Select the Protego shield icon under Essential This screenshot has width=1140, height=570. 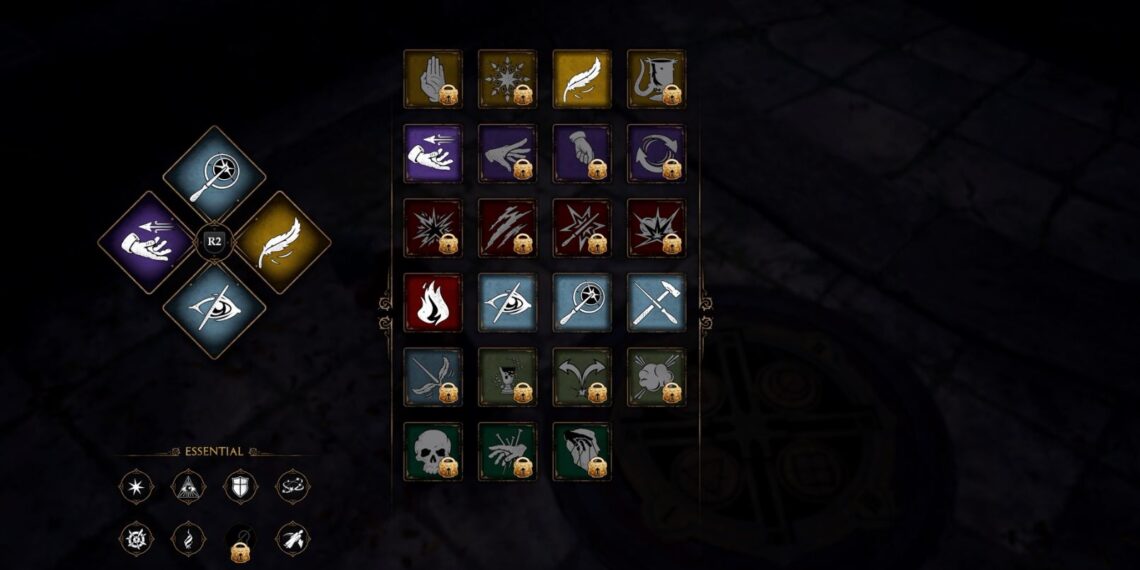(241, 486)
